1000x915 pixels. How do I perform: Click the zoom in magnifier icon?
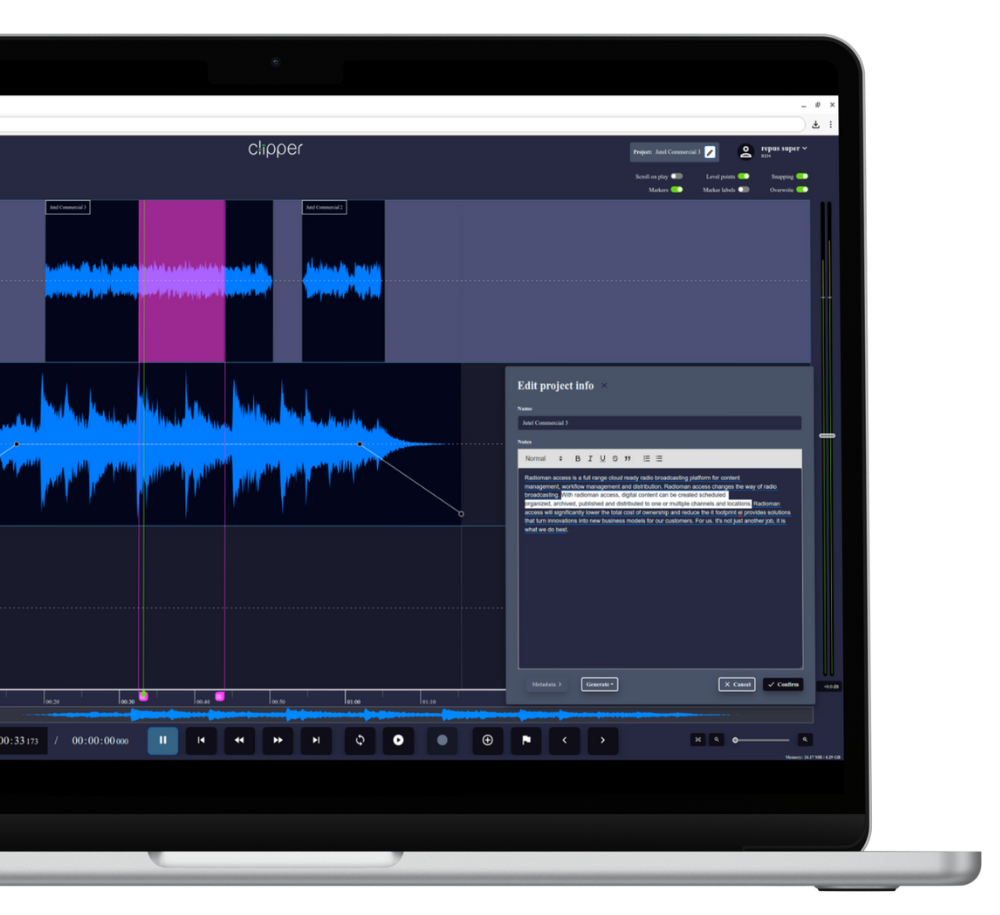coord(805,740)
